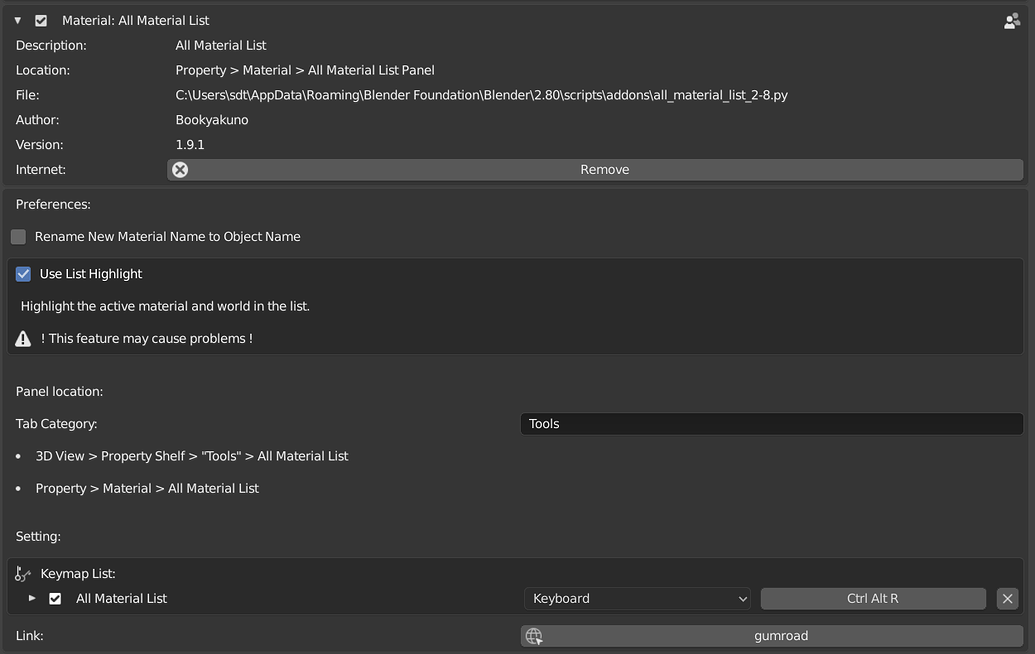Remove the All Material List keymap item

coord(1007,599)
